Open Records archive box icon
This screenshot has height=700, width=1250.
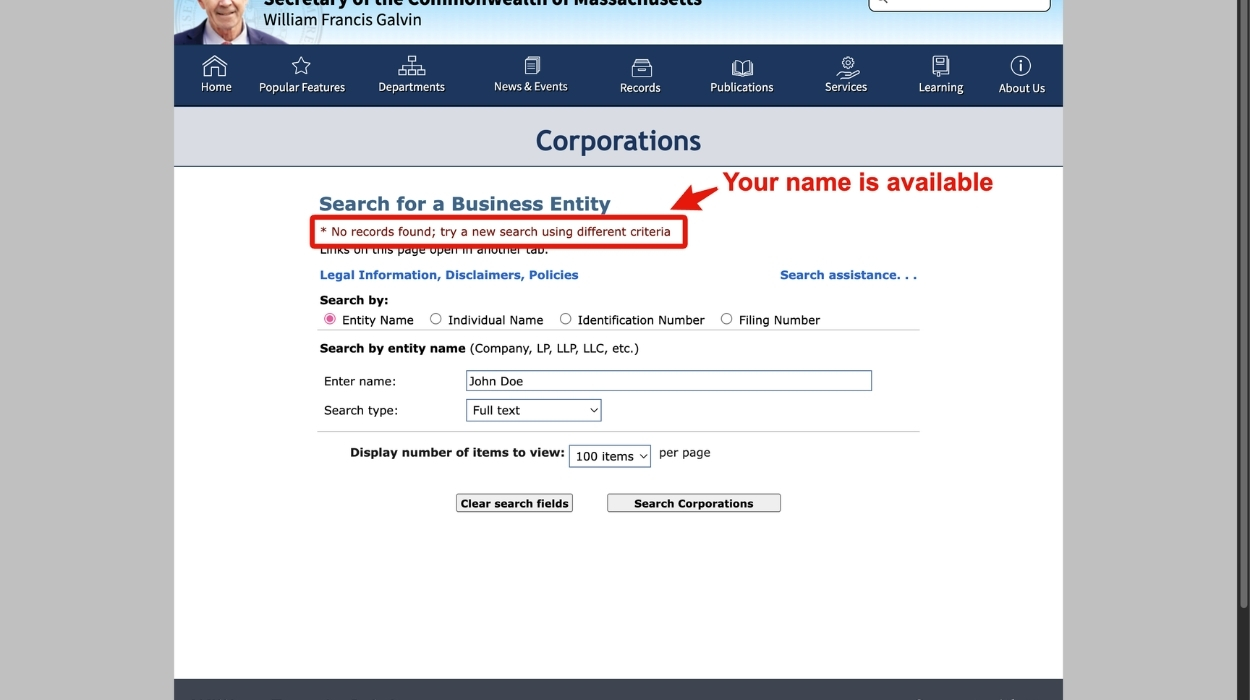click(641, 67)
